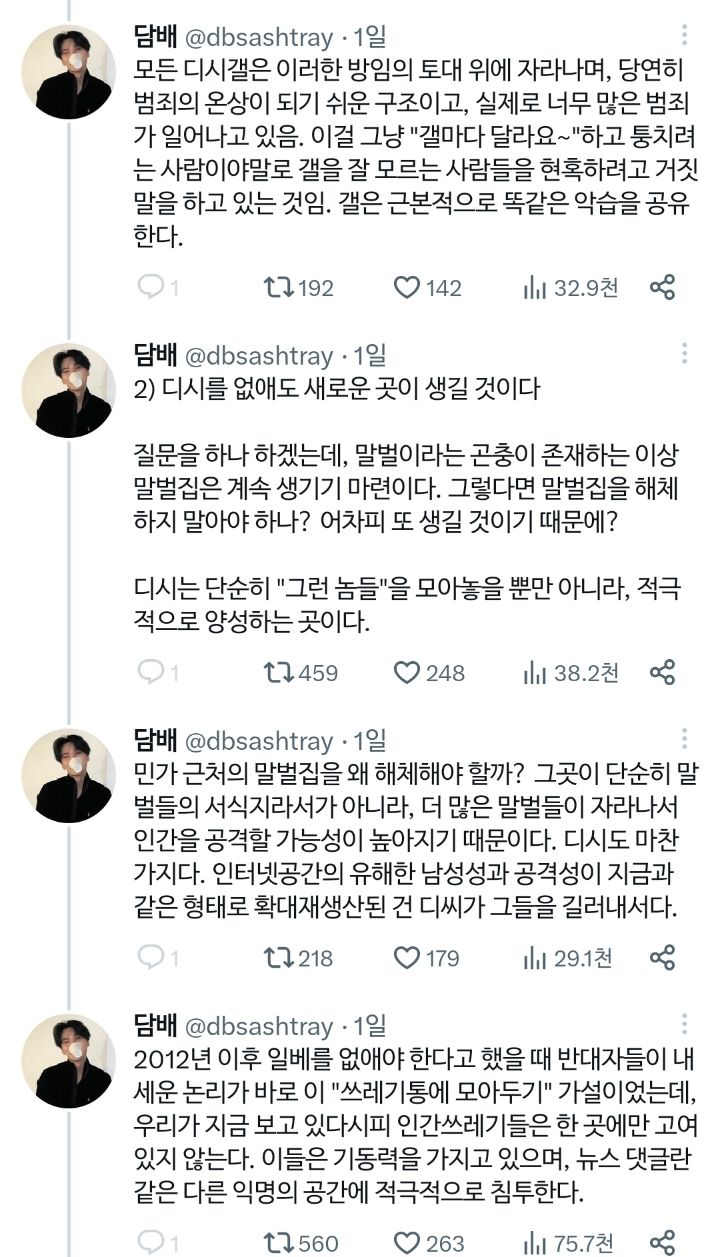View analytics showing 29.1천 views
Image resolution: width=720 pixels, height=1257 pixels.
(534, 958)
